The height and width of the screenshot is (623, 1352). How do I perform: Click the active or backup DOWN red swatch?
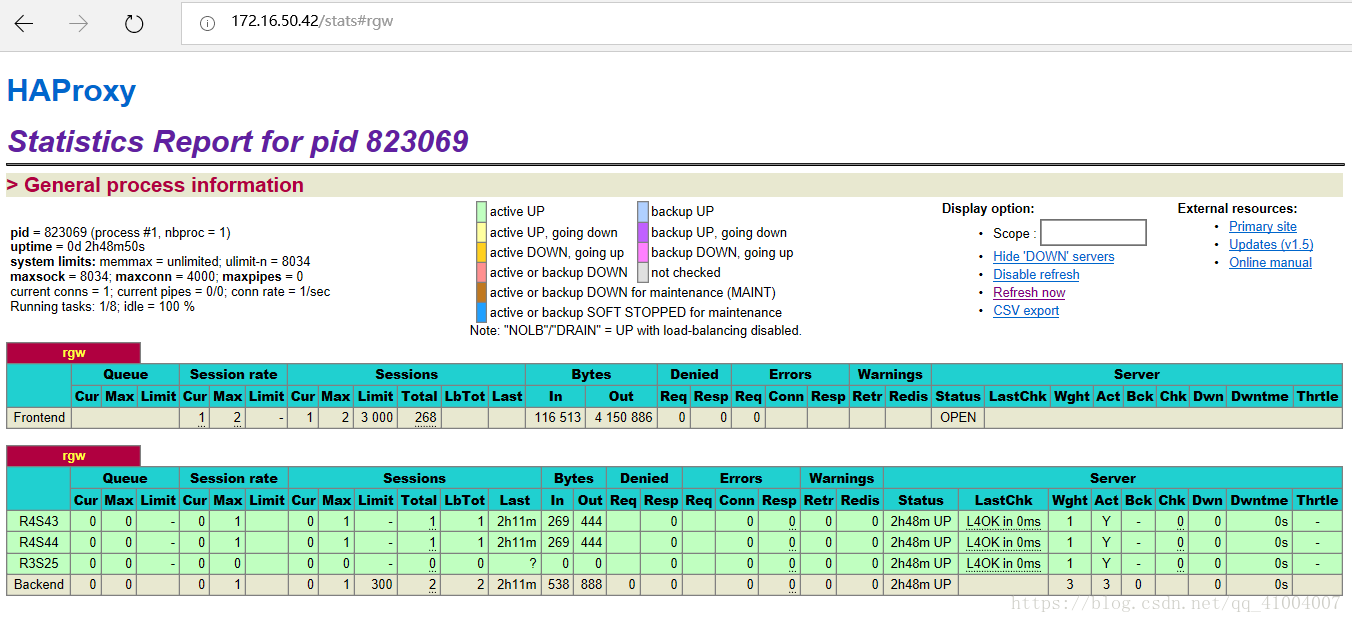pos(481,272)
